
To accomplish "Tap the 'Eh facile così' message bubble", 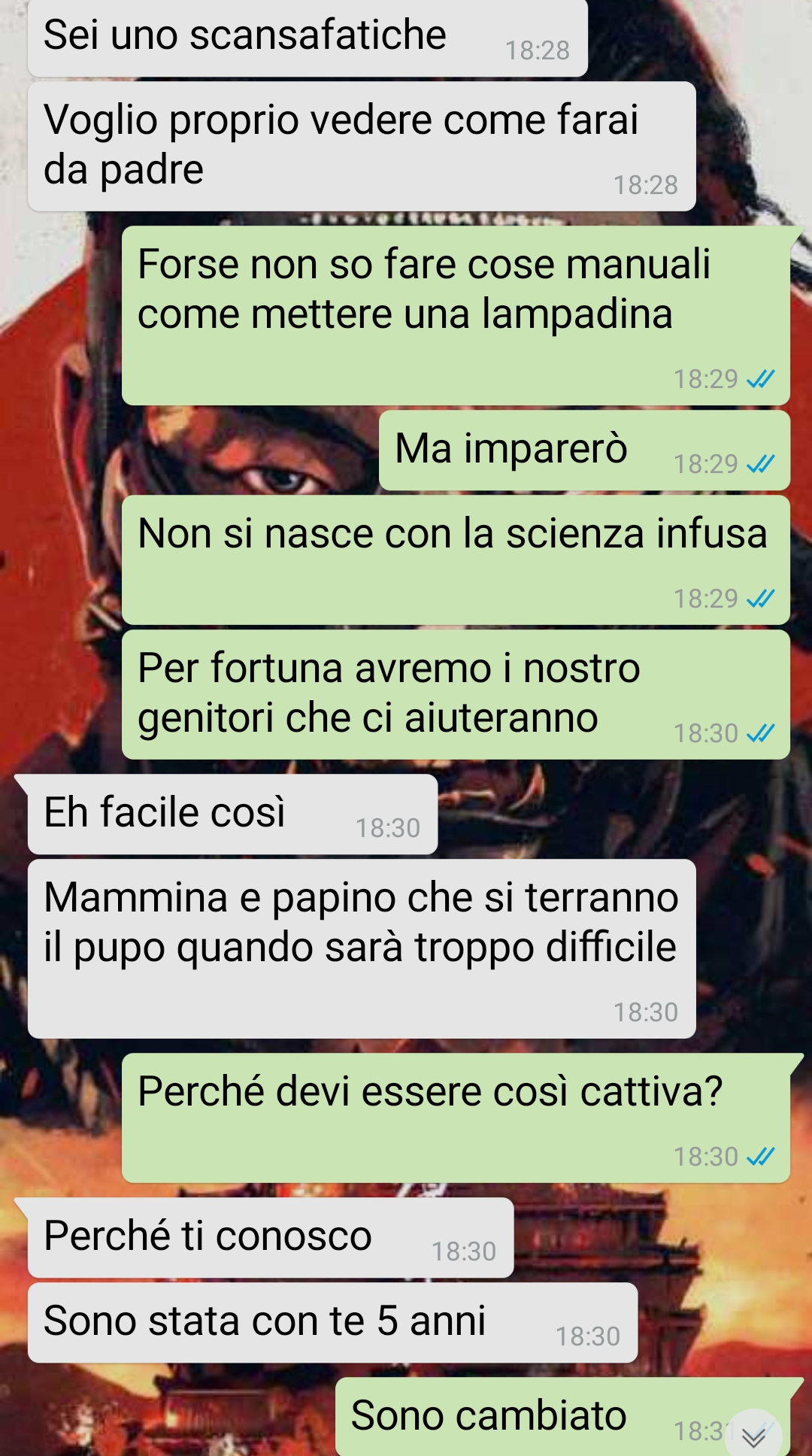I will [232, 814].
